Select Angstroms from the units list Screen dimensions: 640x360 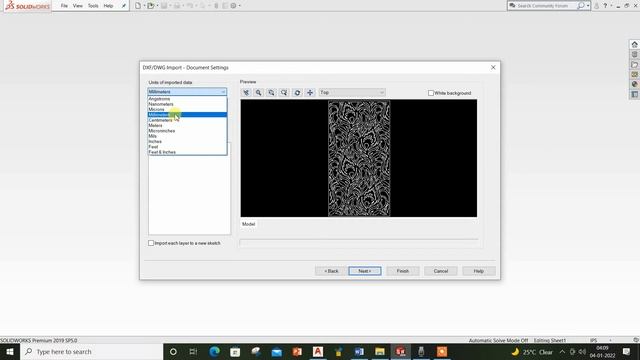point(187,99)
